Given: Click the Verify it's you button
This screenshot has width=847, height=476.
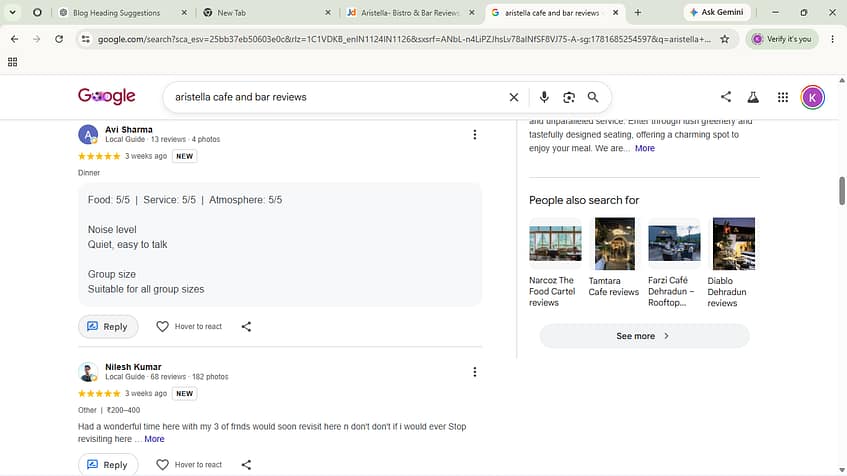Looking at the screenshot, I should pyautogui.click(x=782, y=39).
